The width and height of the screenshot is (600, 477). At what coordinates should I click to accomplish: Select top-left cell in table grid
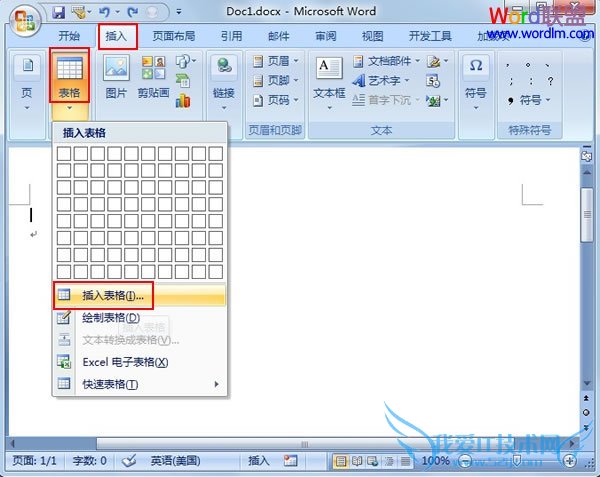pyautogui.click(x=64, y=154)
